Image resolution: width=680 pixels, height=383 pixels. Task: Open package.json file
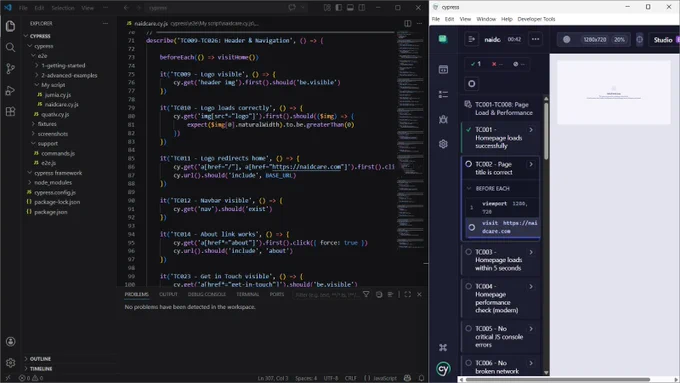tap(50, 212)
